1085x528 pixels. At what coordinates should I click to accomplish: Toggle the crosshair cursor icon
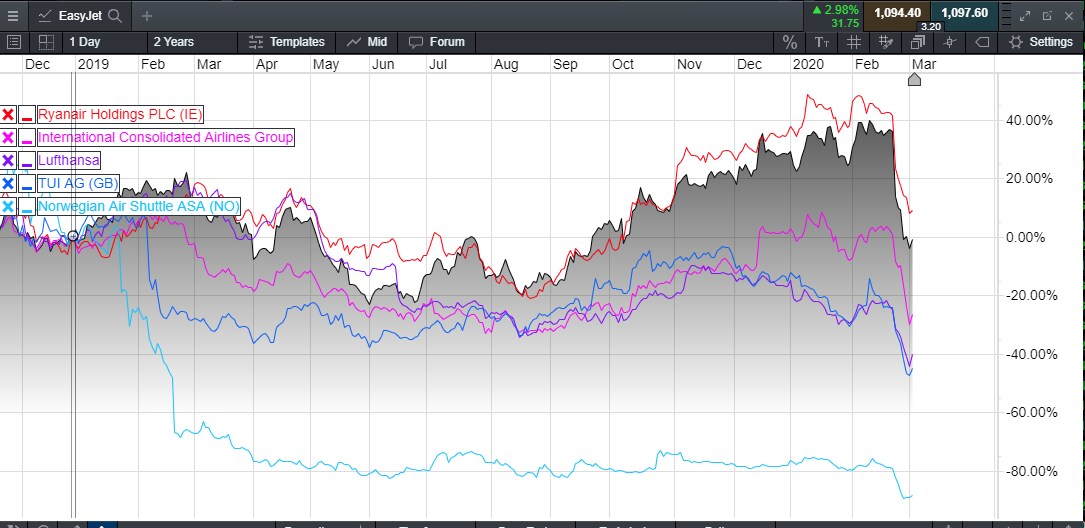[x=950, y=42]
